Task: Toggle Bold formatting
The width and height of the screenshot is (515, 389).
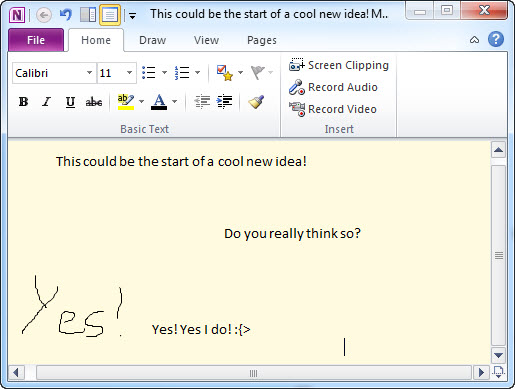Action: click(23, 102)
